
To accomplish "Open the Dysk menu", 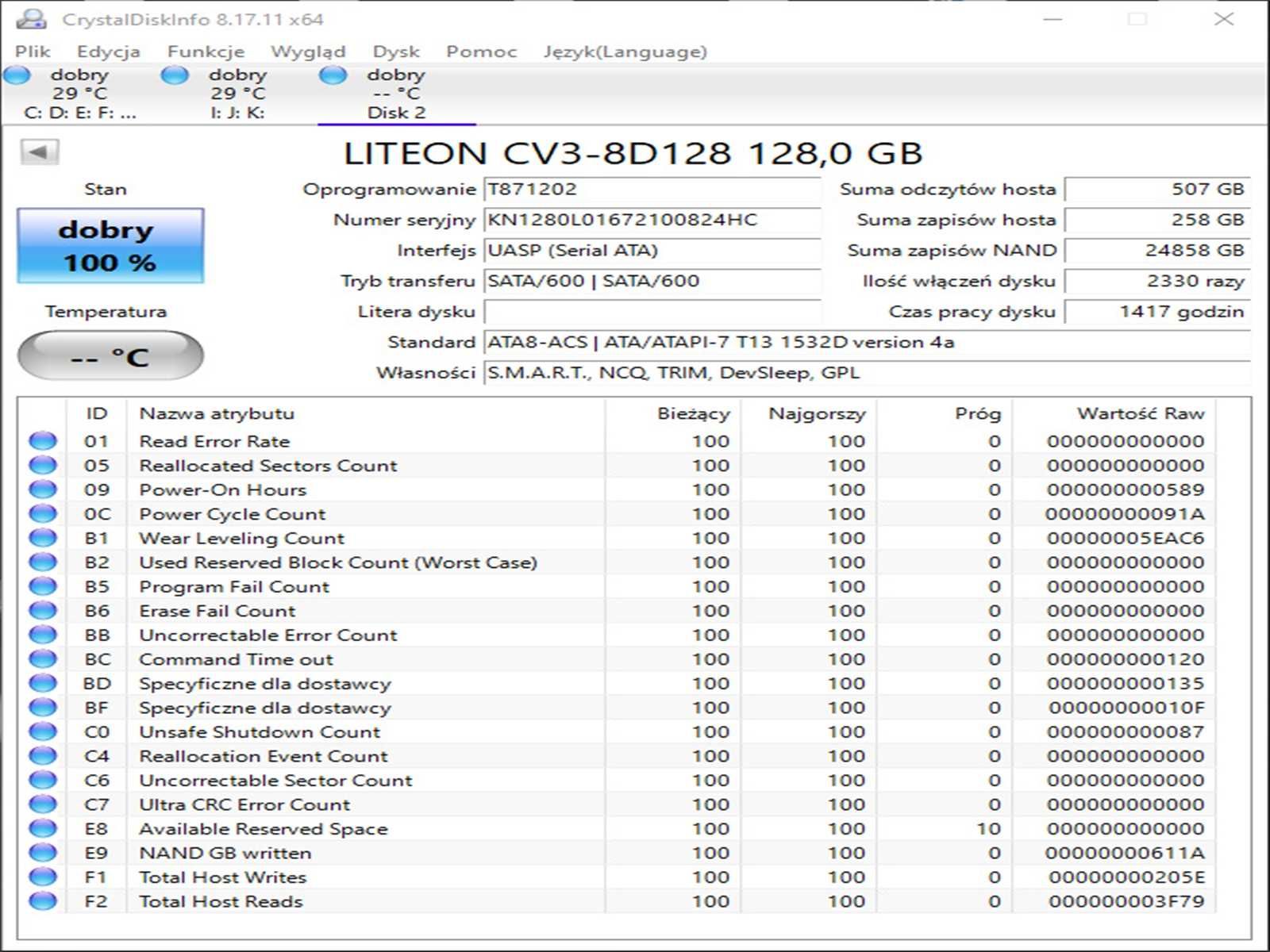I will coord(396,52).
